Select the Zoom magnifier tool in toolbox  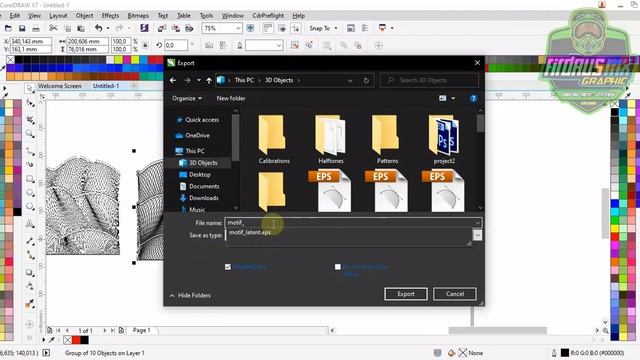[30, 133]
